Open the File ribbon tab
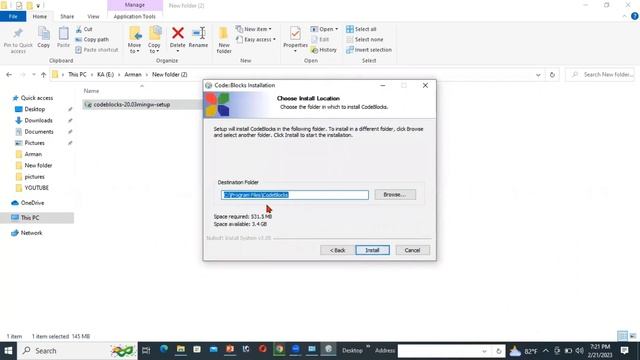This screenshot has width=640, height=360. tap(13, 16)
